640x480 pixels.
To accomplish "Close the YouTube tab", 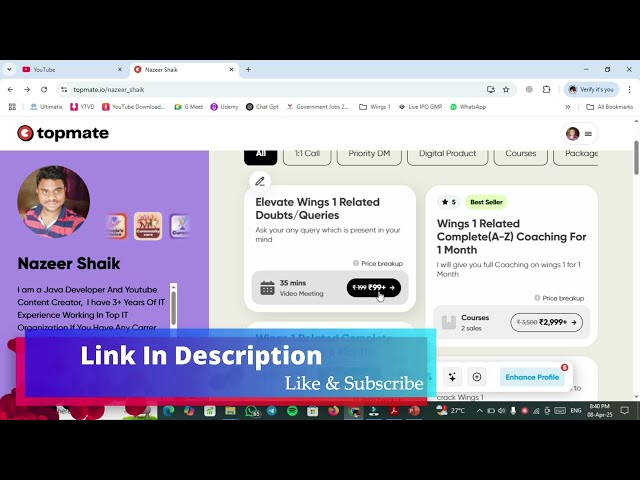I will point(120,69).
